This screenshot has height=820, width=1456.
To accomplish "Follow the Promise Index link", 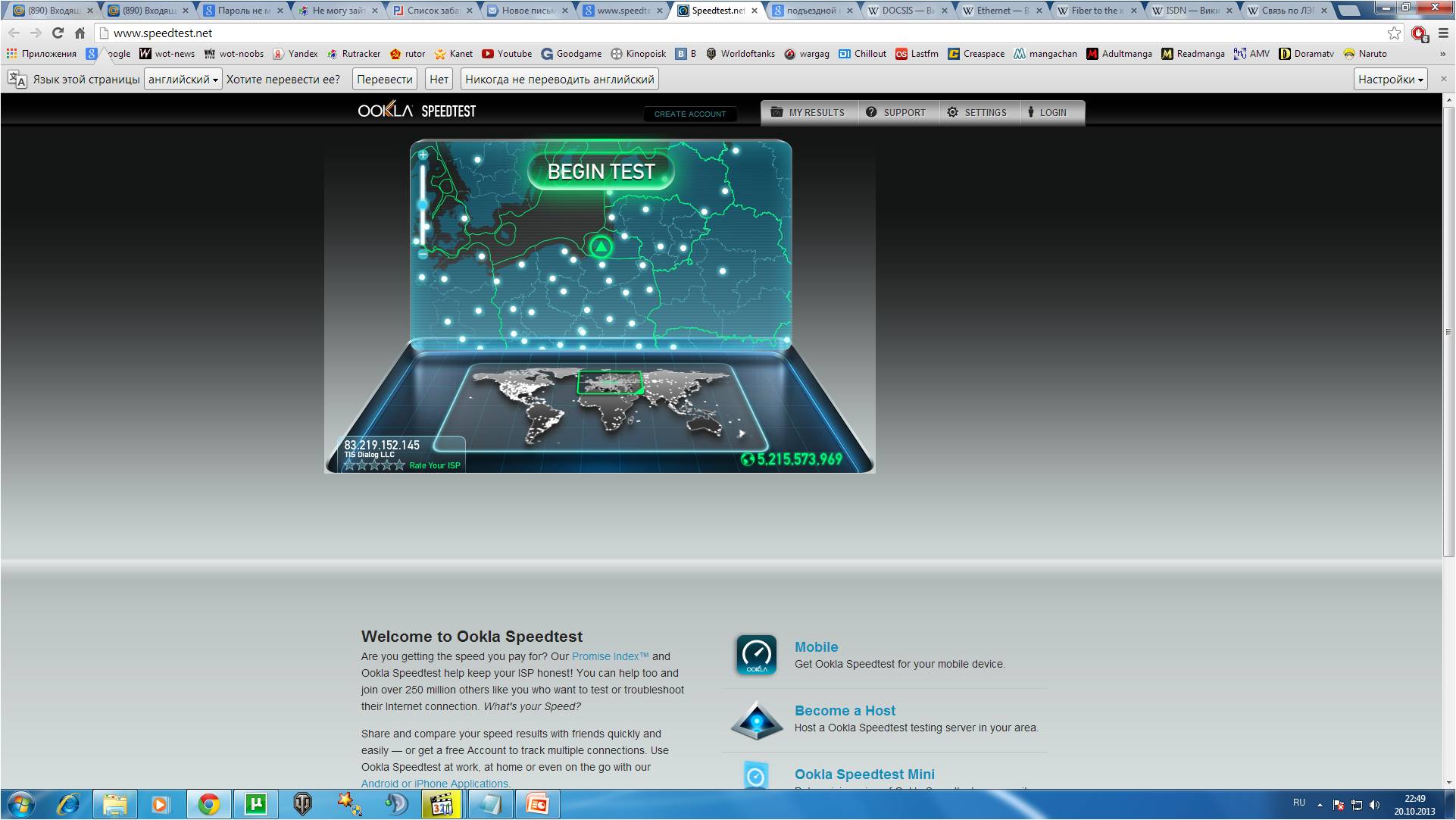I will pyautogui.click(x=611, y=656).
